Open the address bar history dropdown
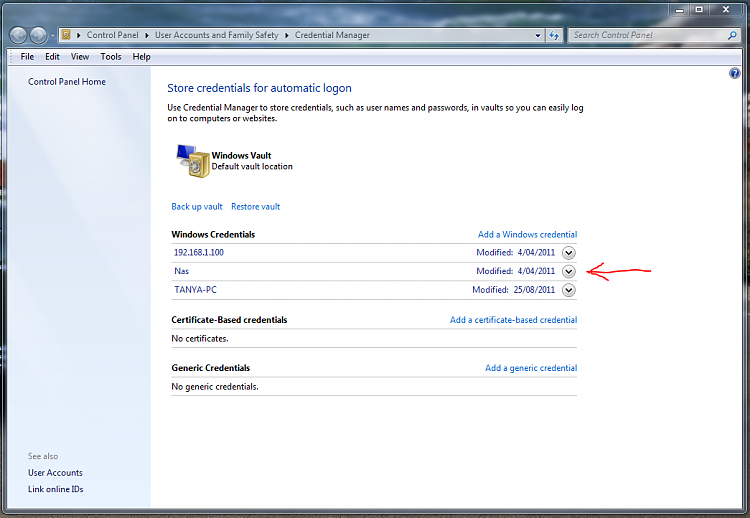The image size is (750, 518). point(538,35)
